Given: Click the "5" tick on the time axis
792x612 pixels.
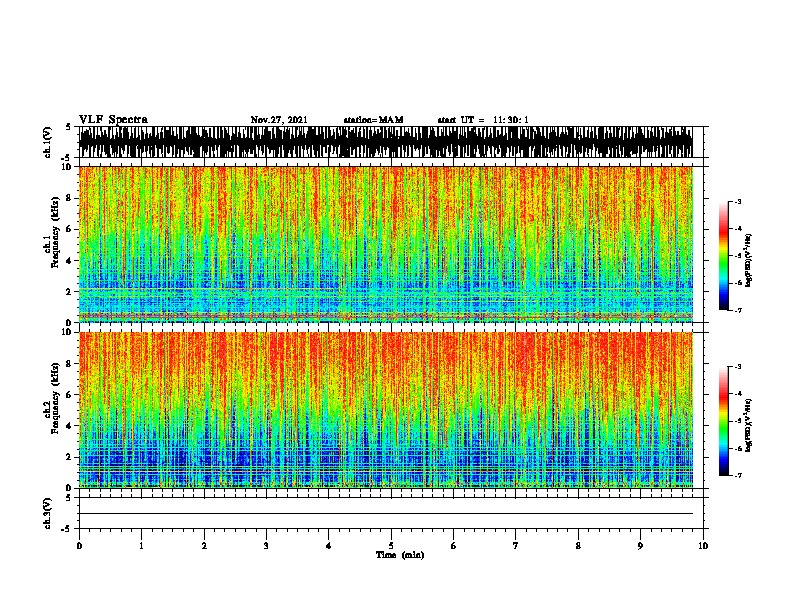Looking at the screenshot, I should pos(391,546).
